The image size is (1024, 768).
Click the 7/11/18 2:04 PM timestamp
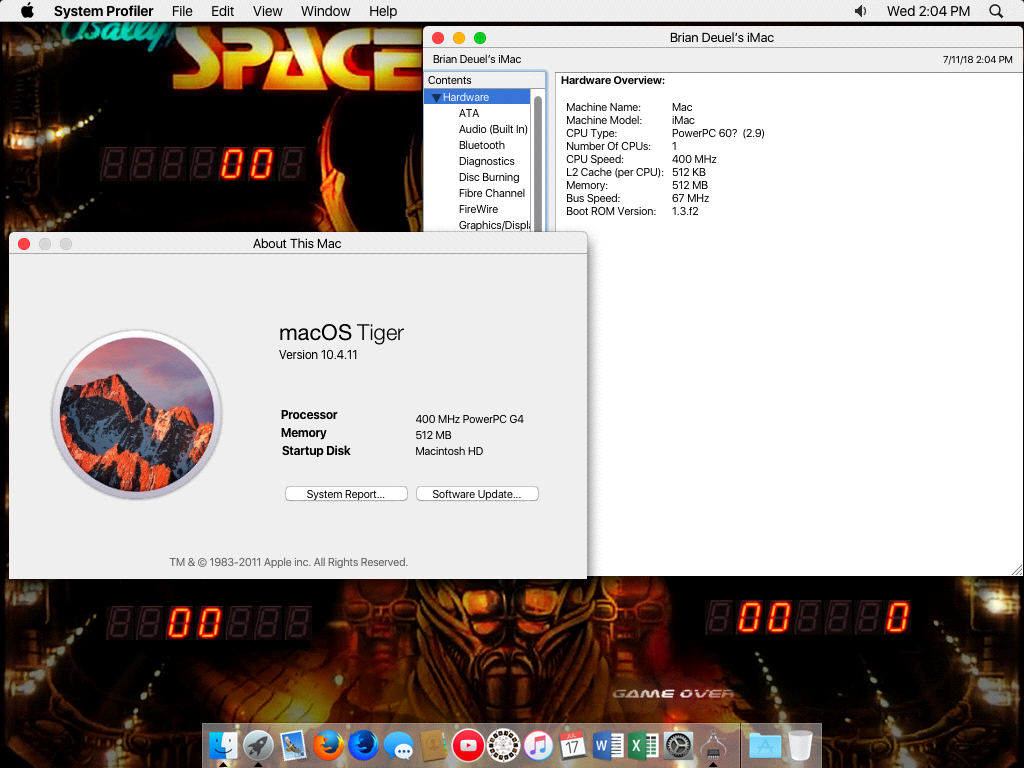977,59
